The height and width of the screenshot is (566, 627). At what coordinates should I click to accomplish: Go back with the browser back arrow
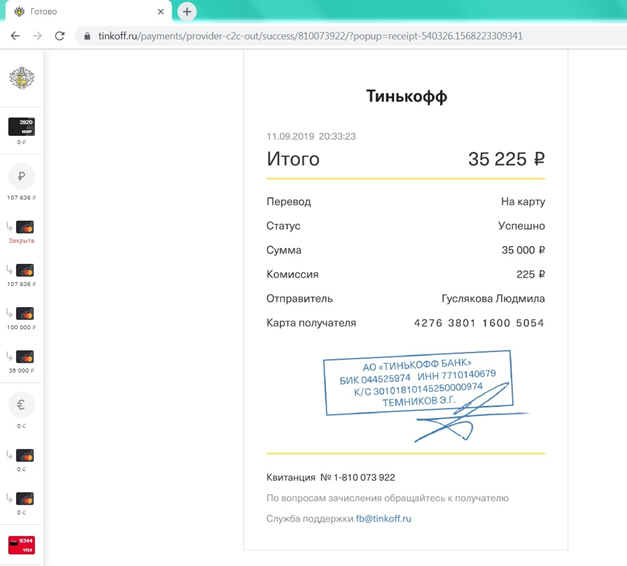pos(15,36)
